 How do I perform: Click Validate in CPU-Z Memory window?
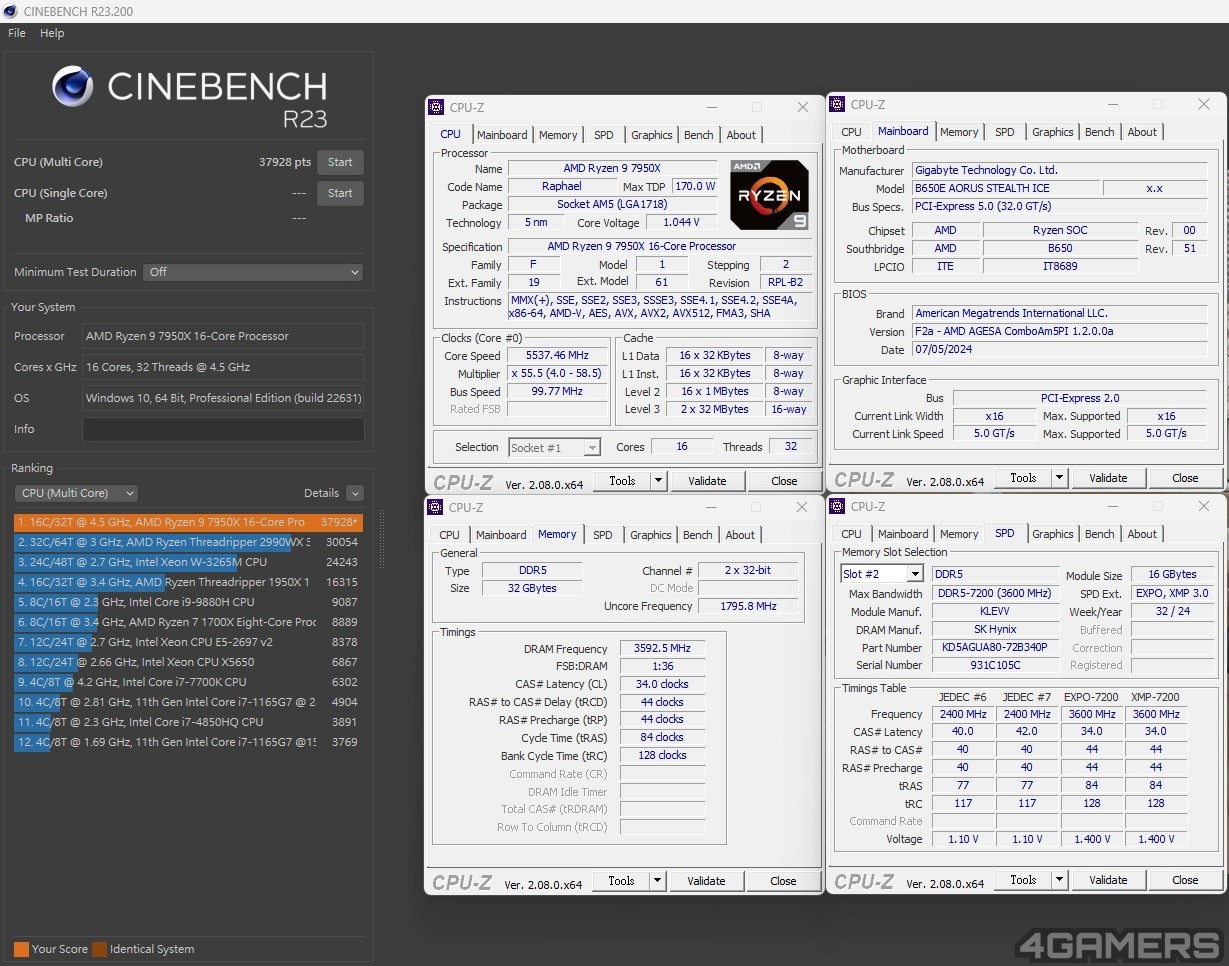[x=706, y=881]
